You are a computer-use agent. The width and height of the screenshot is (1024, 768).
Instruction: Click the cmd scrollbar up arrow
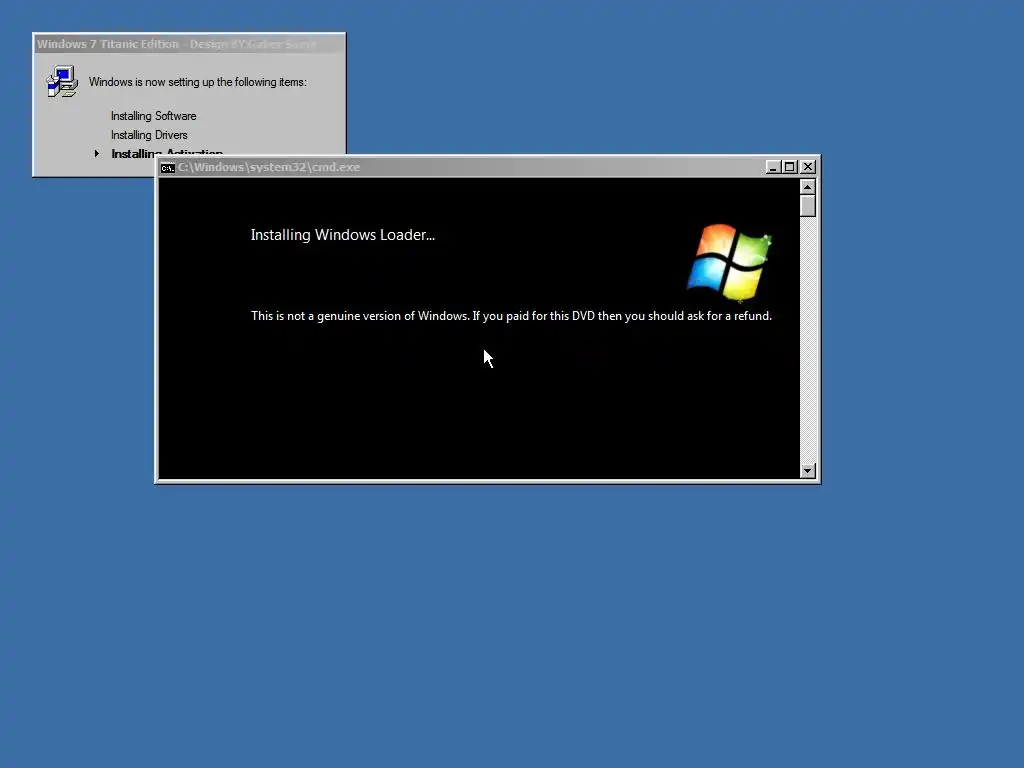[x=808, y=187]
